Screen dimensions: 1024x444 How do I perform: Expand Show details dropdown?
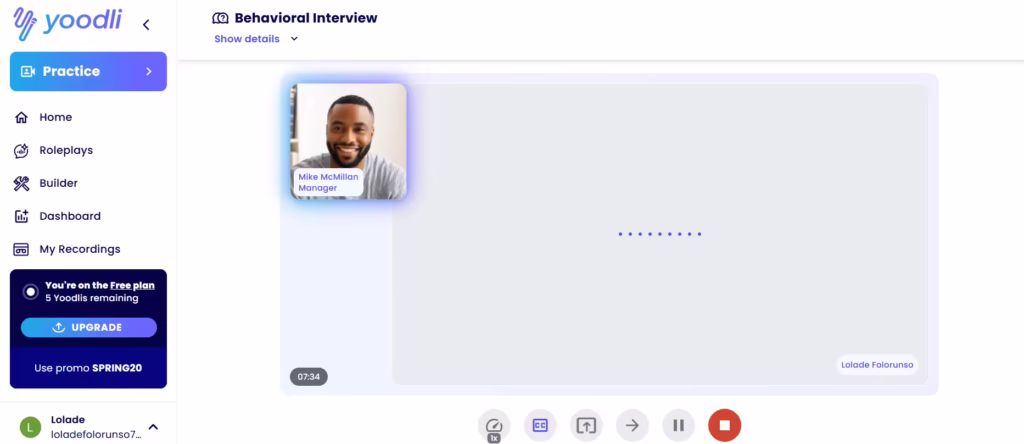(256, 39)
